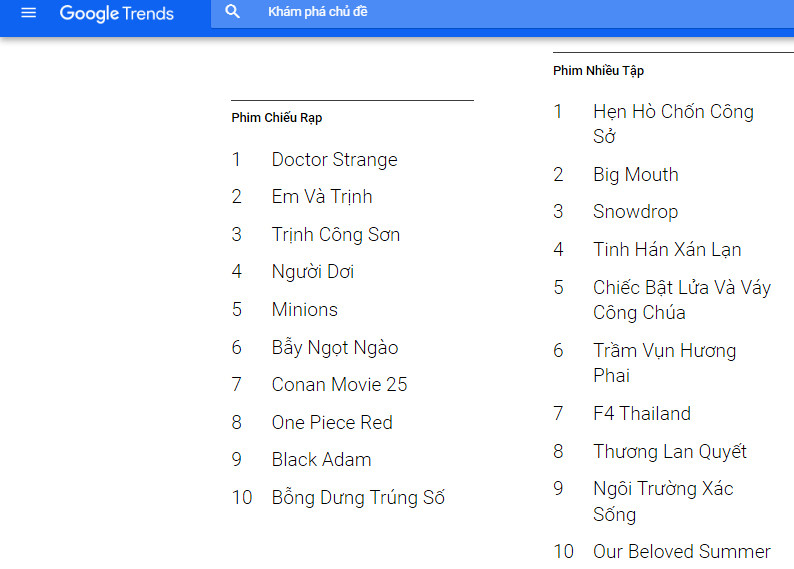The width and height of the screenshot is (794, 569).
Task: Open the Snowdrop series trend
Action: point(635,212)
